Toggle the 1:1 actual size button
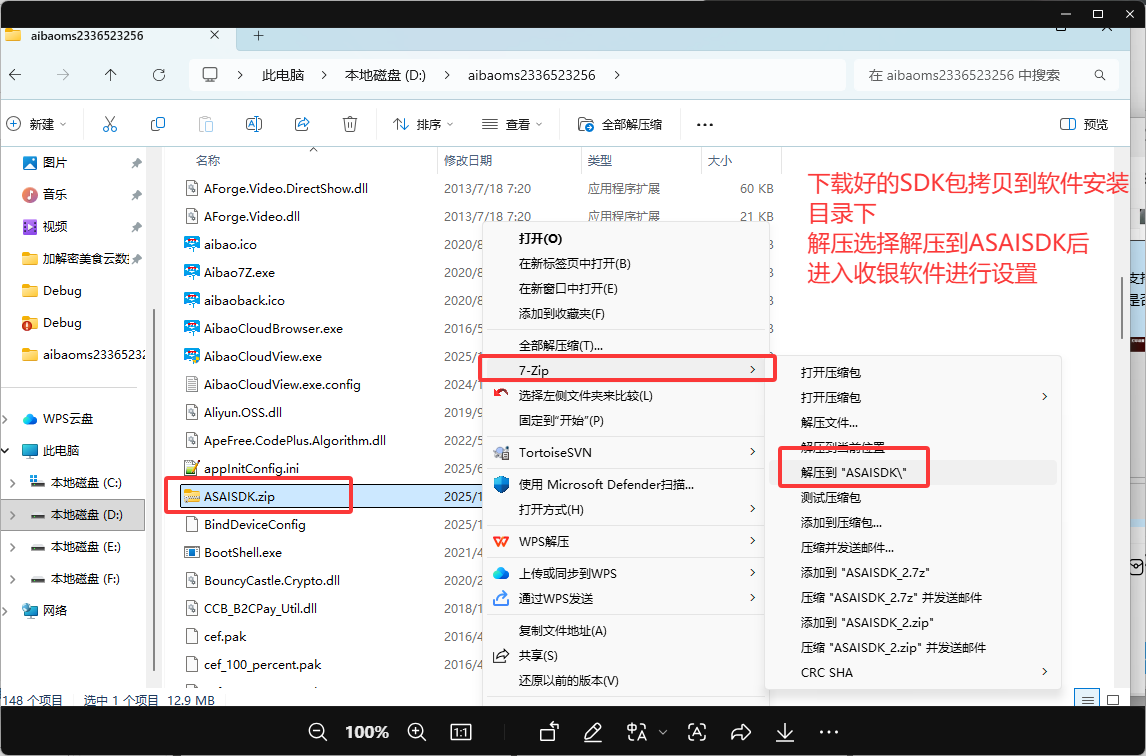This screenshot has height=756, width=1146. pos(461,732)
